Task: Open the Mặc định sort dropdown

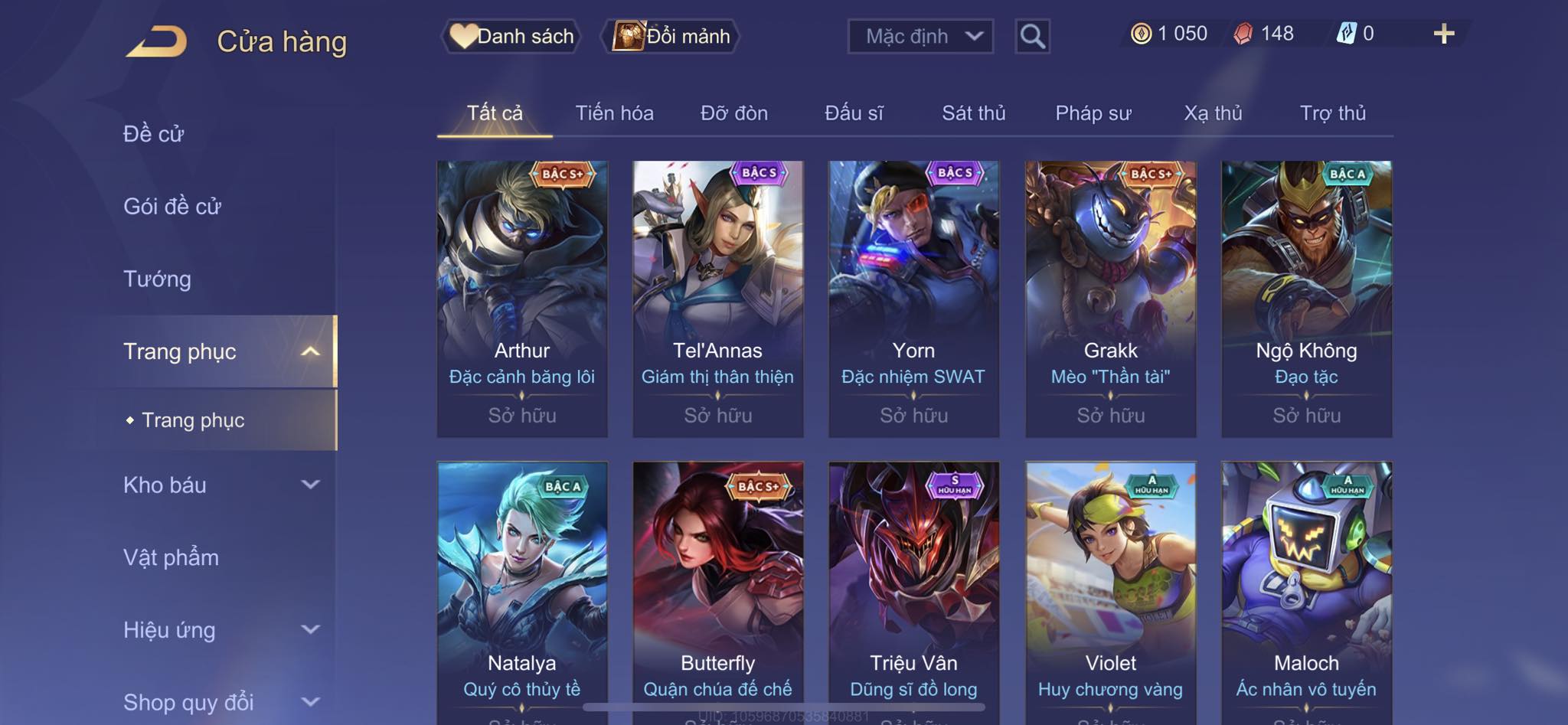Action: pyautogui.click(x=920, y=36)
